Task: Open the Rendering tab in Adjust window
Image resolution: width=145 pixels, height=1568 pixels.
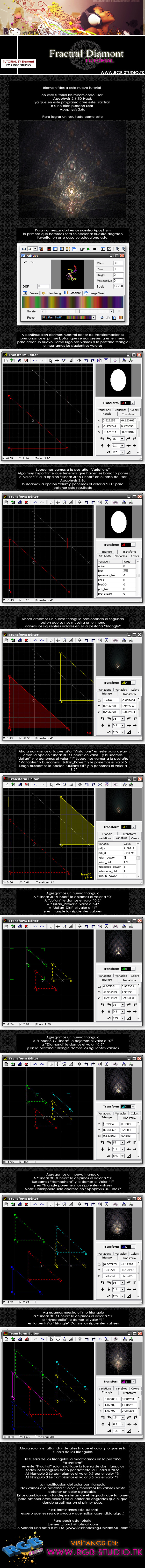Action: [52, 293]
